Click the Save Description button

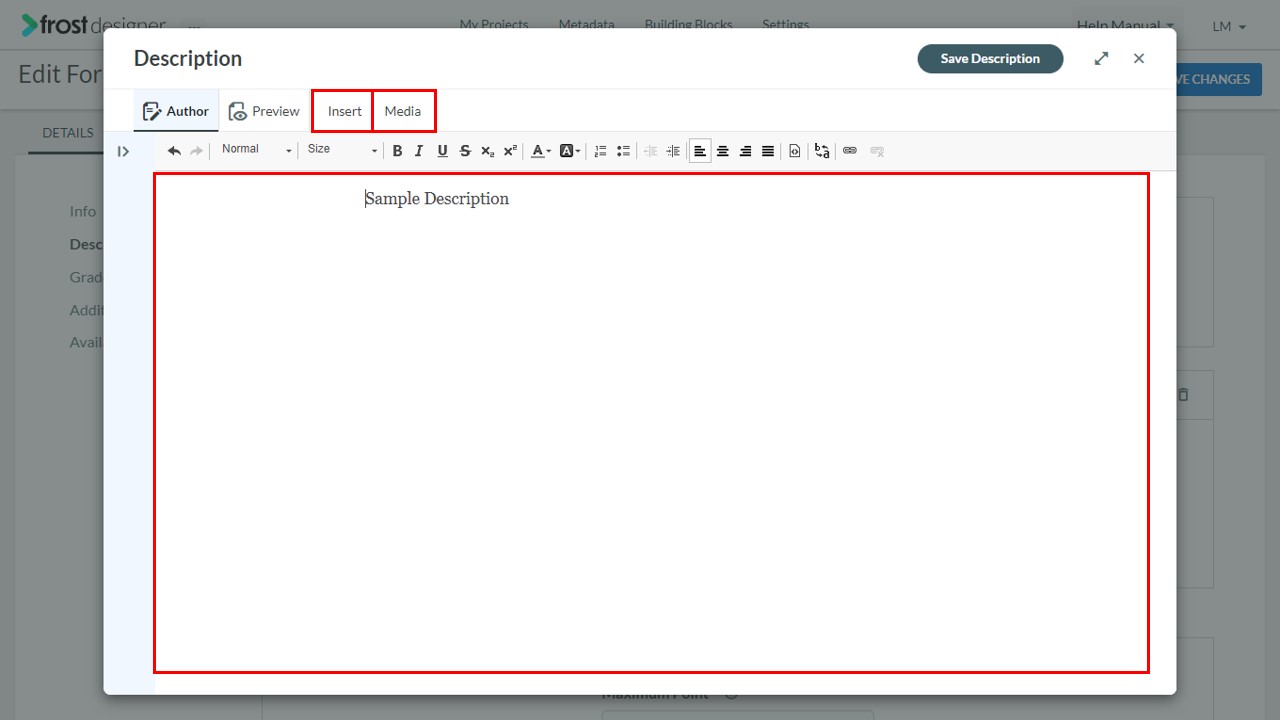tap(990, 58)
